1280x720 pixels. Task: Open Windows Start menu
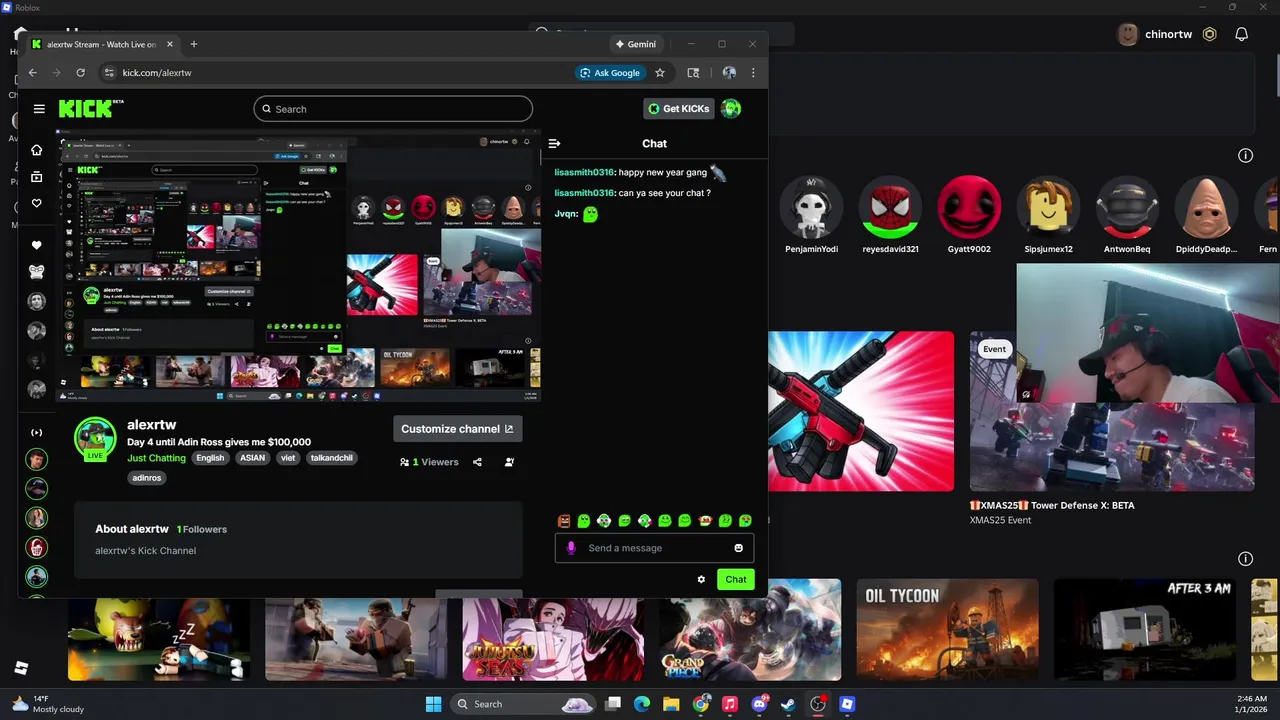[x=433, y=704]
